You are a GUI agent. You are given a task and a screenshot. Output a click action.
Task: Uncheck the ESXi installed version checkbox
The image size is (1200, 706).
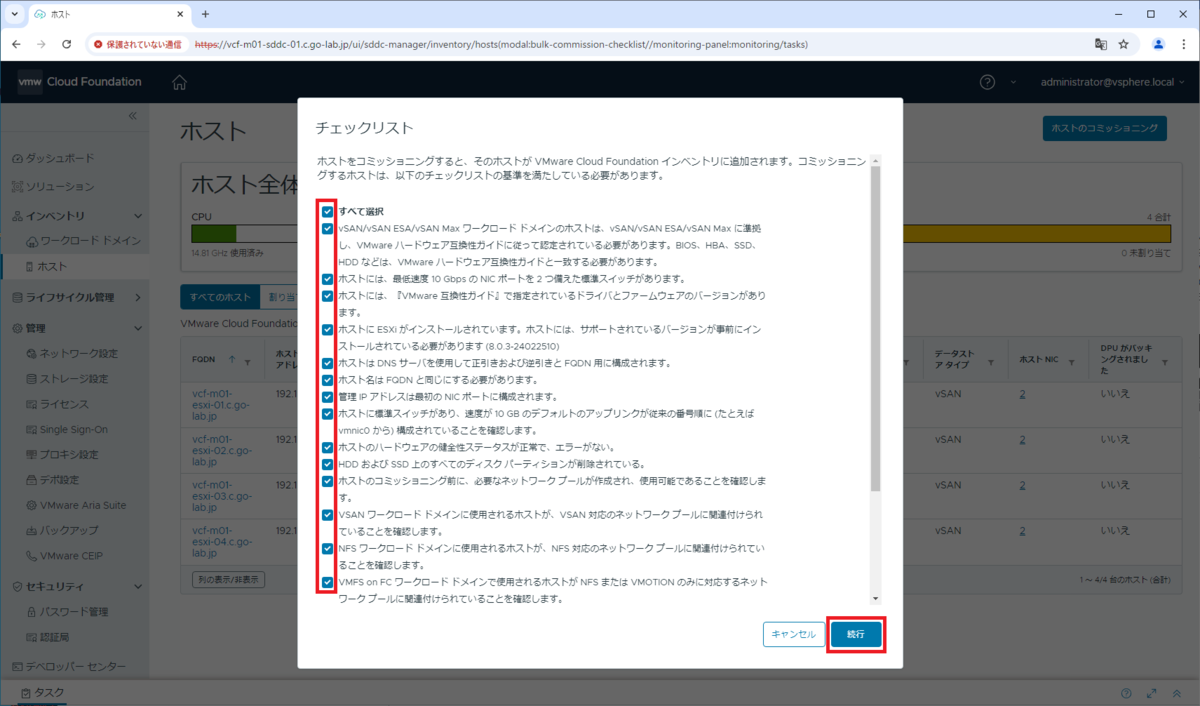click(328, 329)
